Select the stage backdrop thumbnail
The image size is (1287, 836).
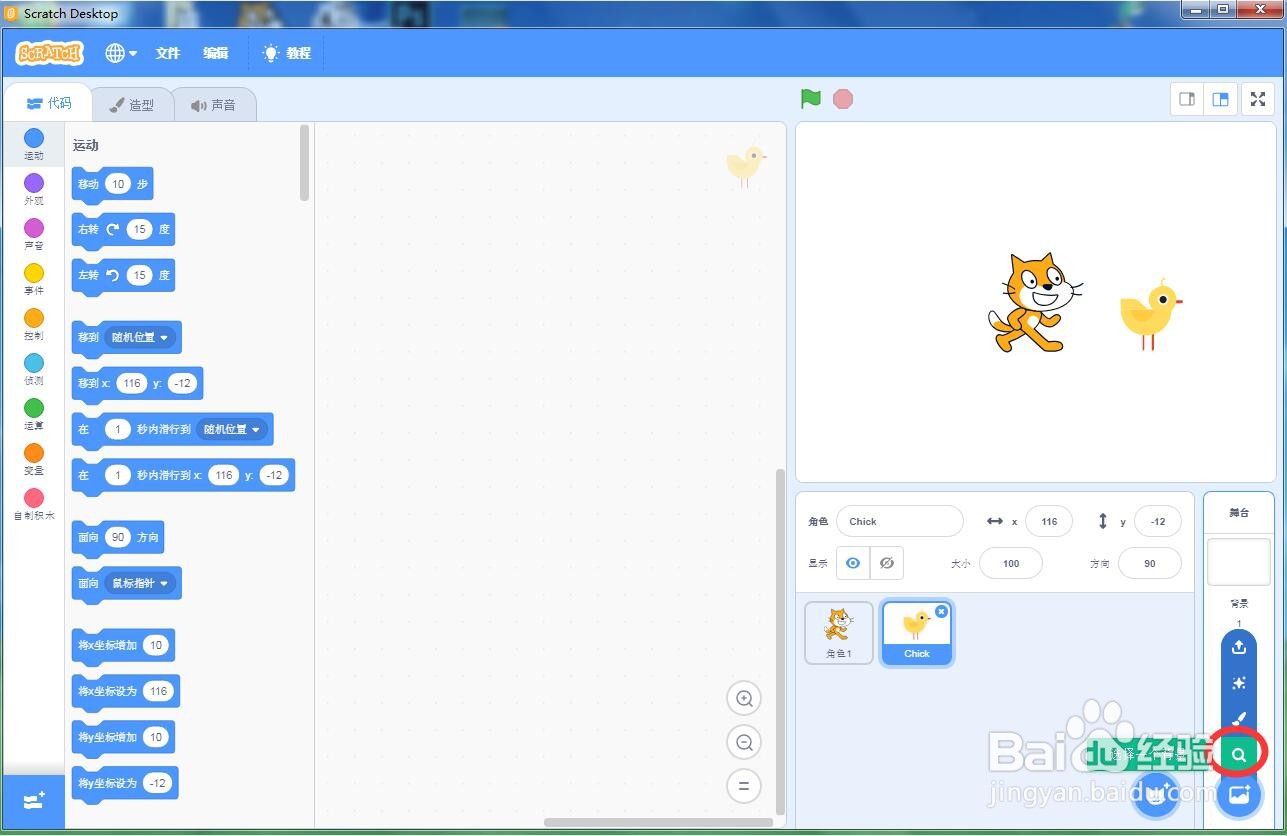pyautogui.click(x=1239, y=562)
